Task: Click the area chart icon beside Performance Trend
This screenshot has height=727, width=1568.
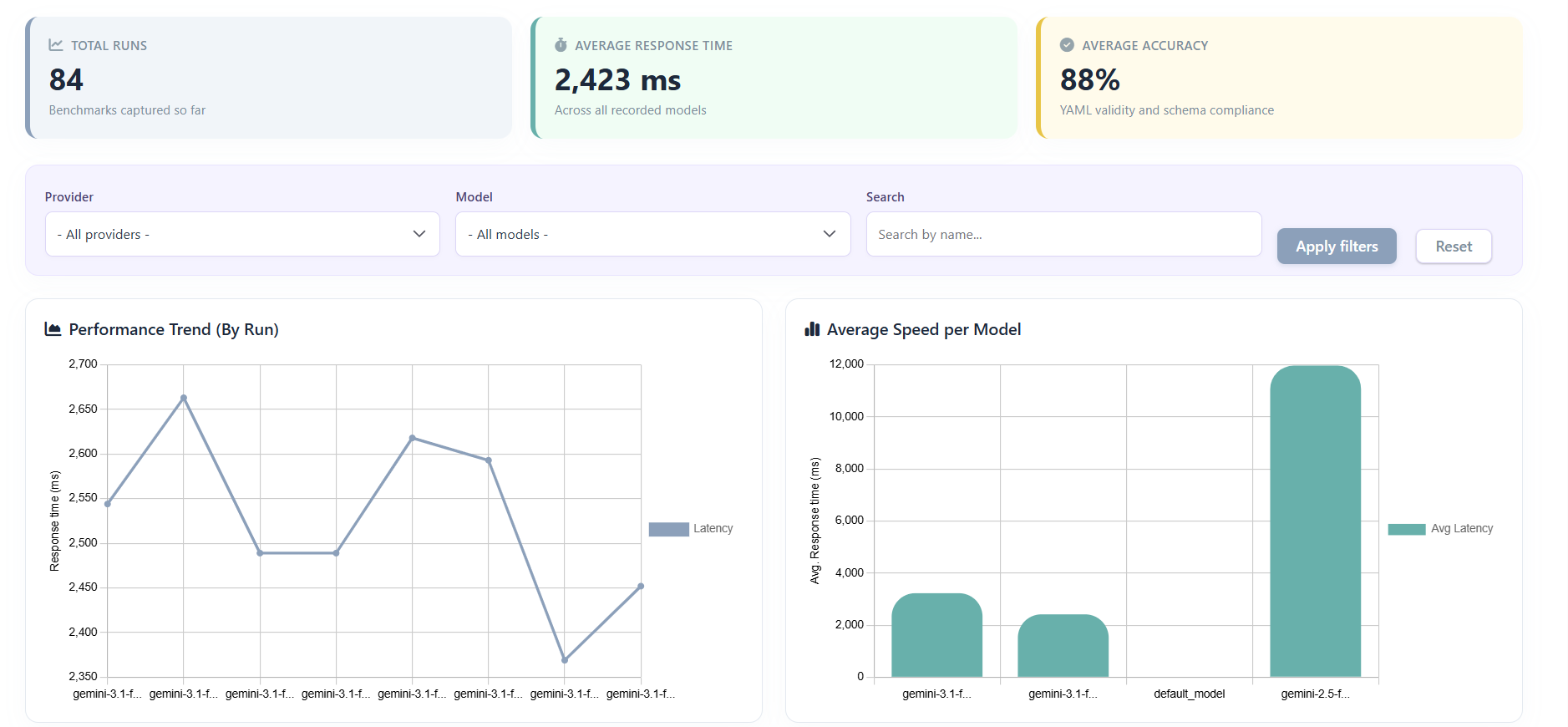Action: pos(53,329)
